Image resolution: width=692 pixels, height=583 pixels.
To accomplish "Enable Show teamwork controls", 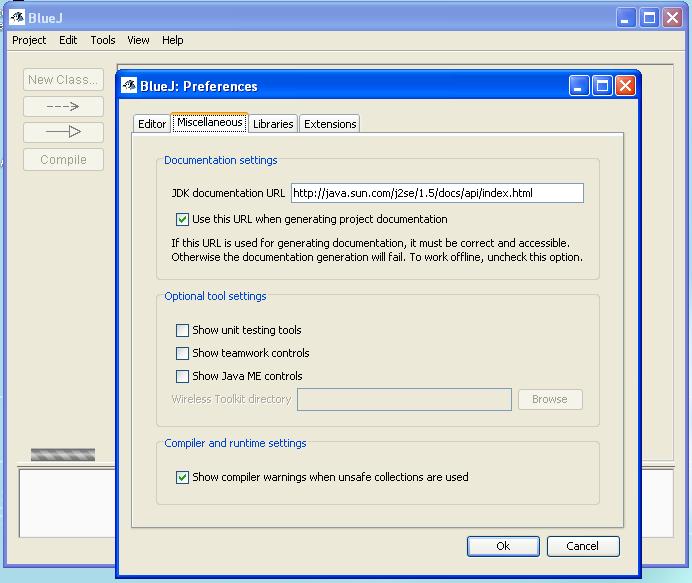I will tap(182, 354).
